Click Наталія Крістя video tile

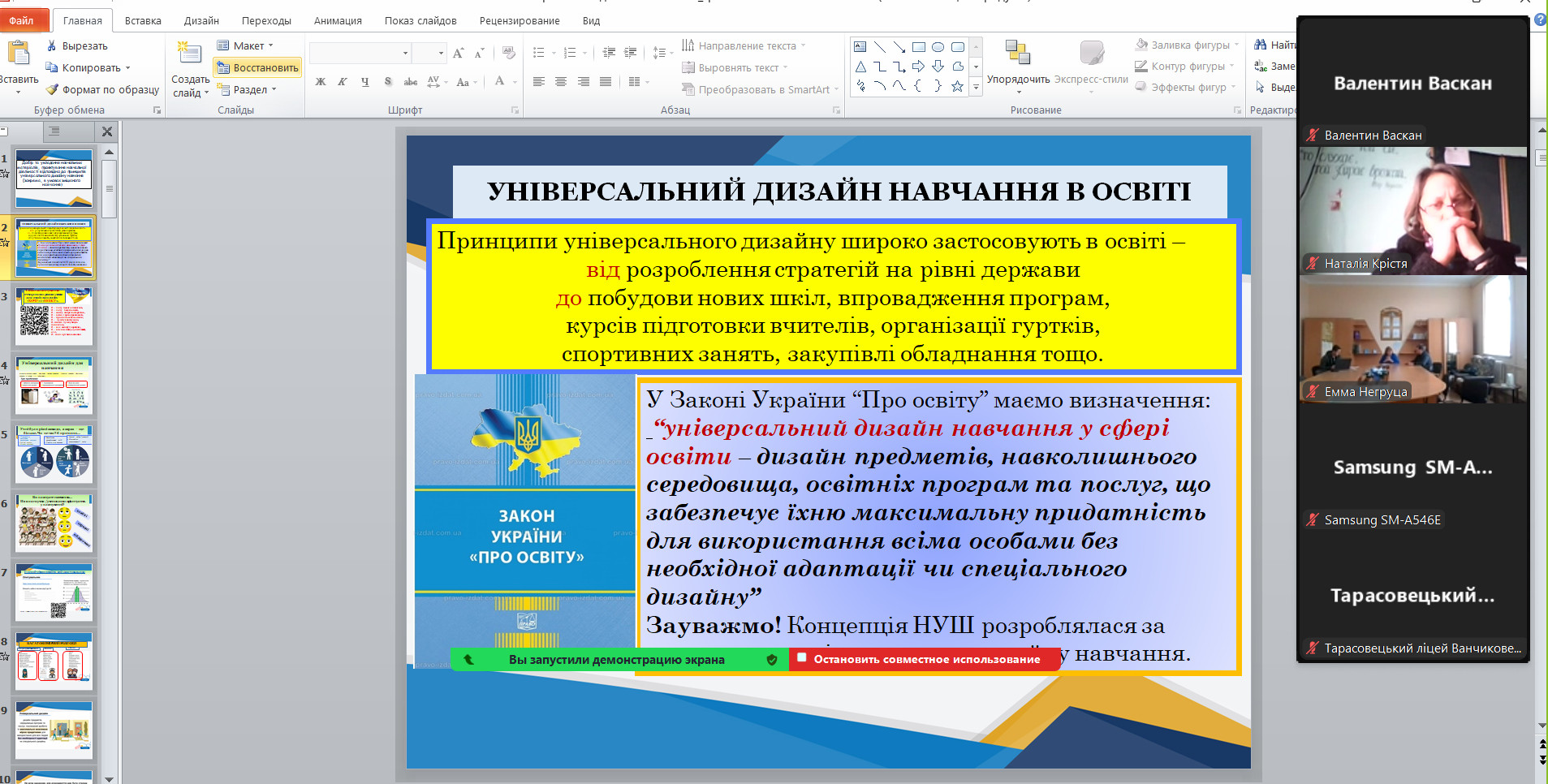1412,210
